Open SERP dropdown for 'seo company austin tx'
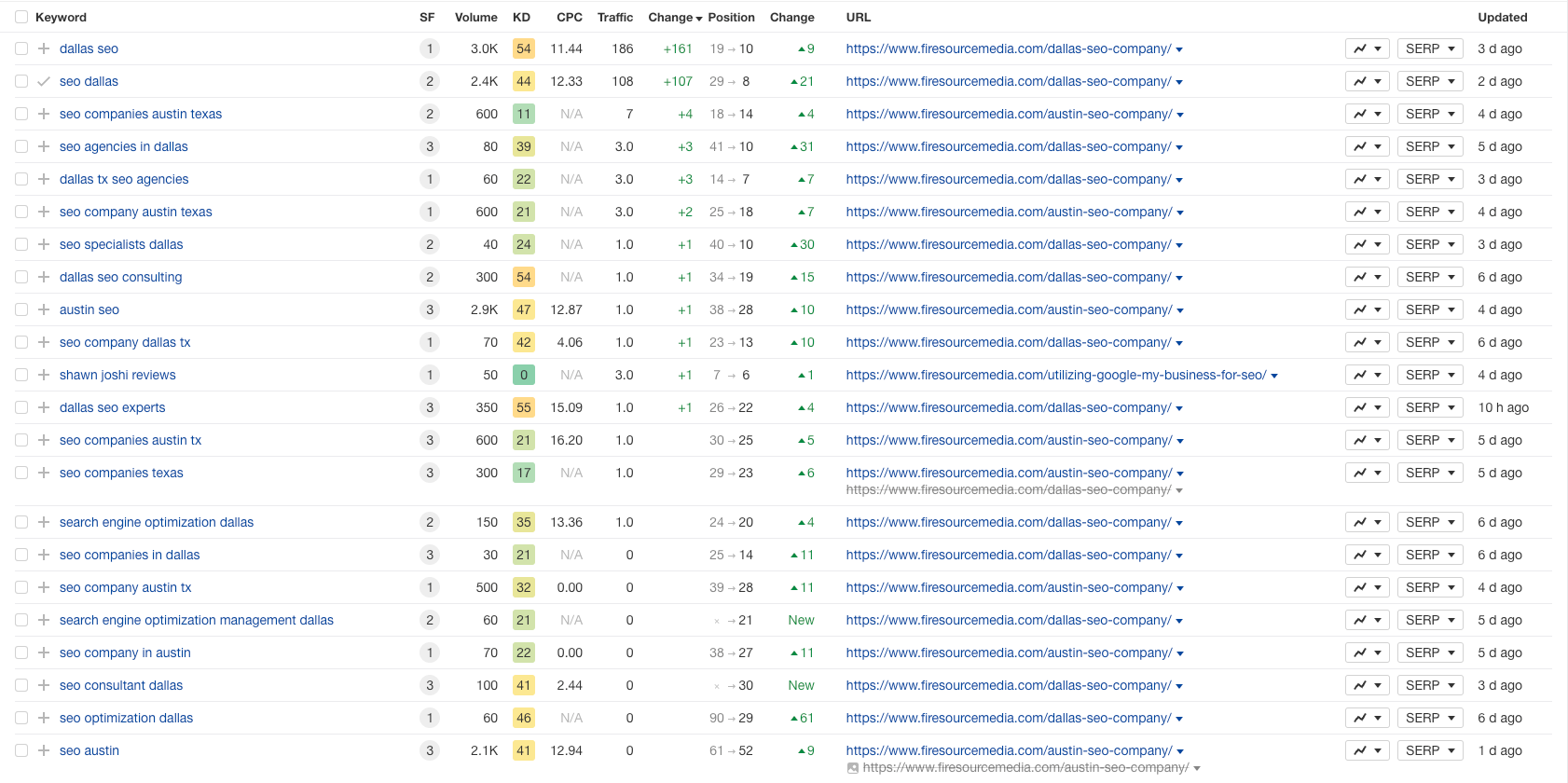 coord(1430,587)
